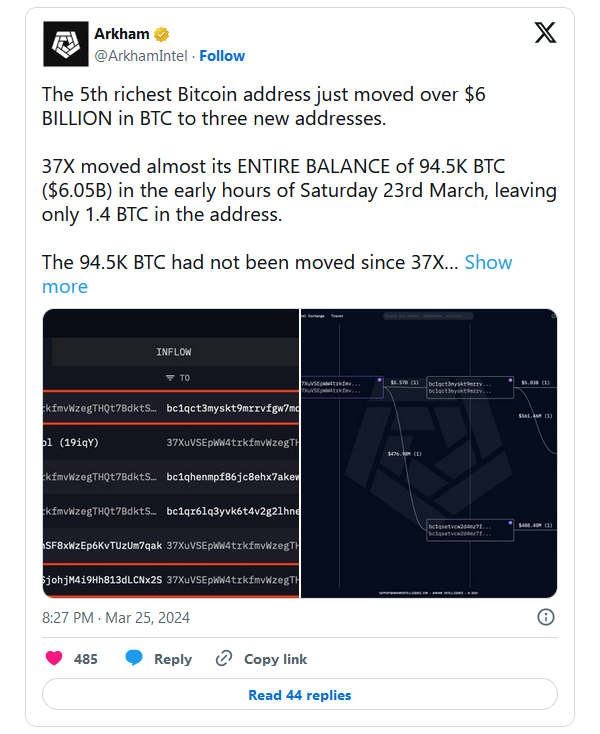Click the 485 likes count
Screen dimensions: 600x734
(x=86, y=659)
